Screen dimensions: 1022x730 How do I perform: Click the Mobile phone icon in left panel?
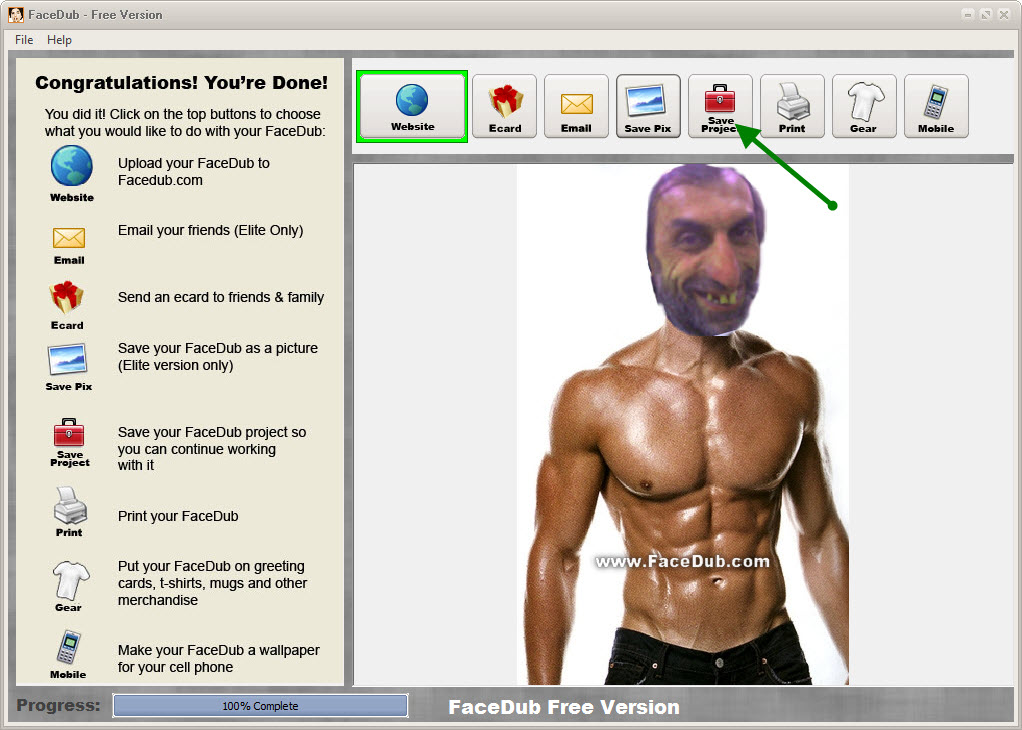pyautogui.click(x=69, y=648)
